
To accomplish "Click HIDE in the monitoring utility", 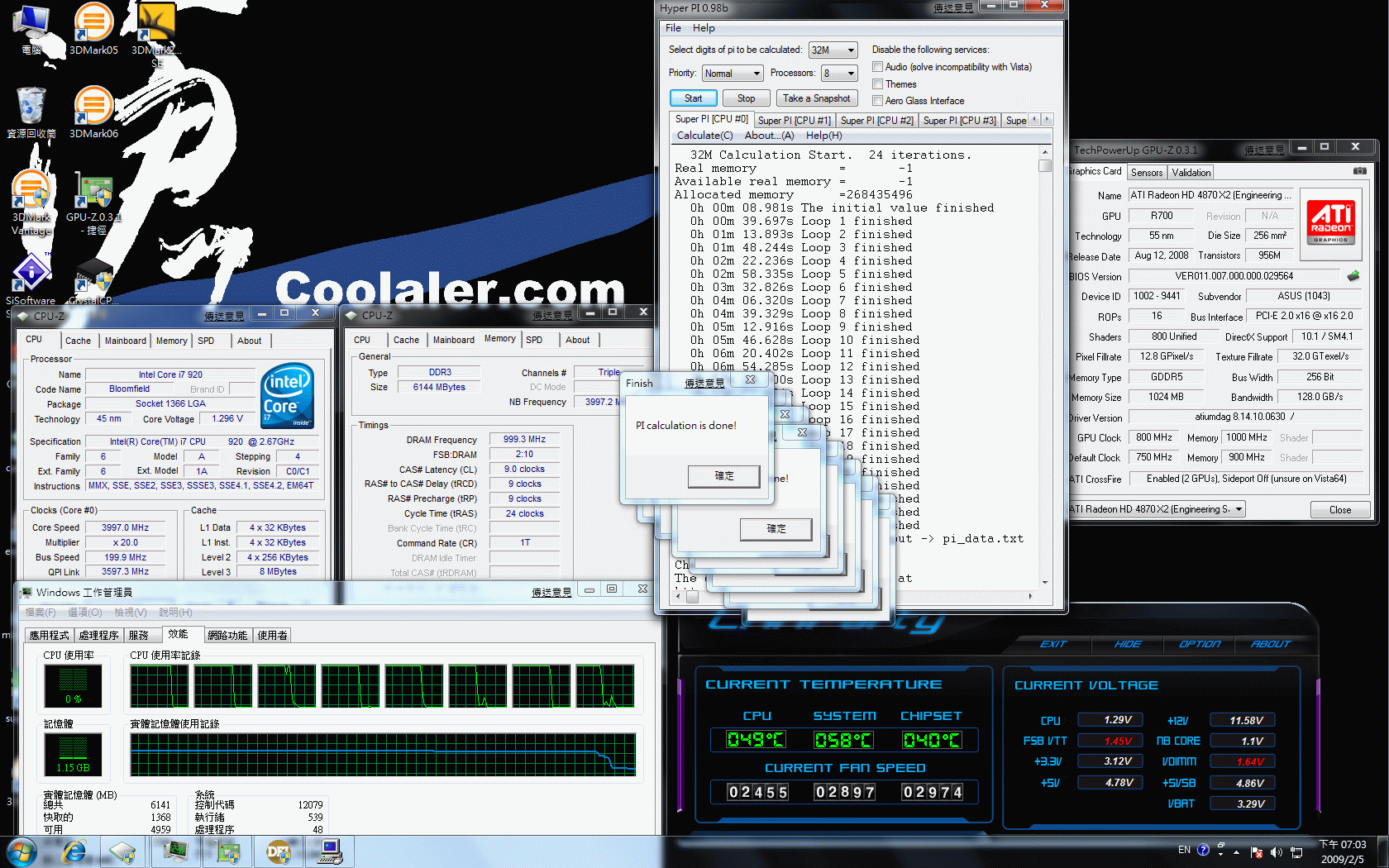I will [1127, 644].
